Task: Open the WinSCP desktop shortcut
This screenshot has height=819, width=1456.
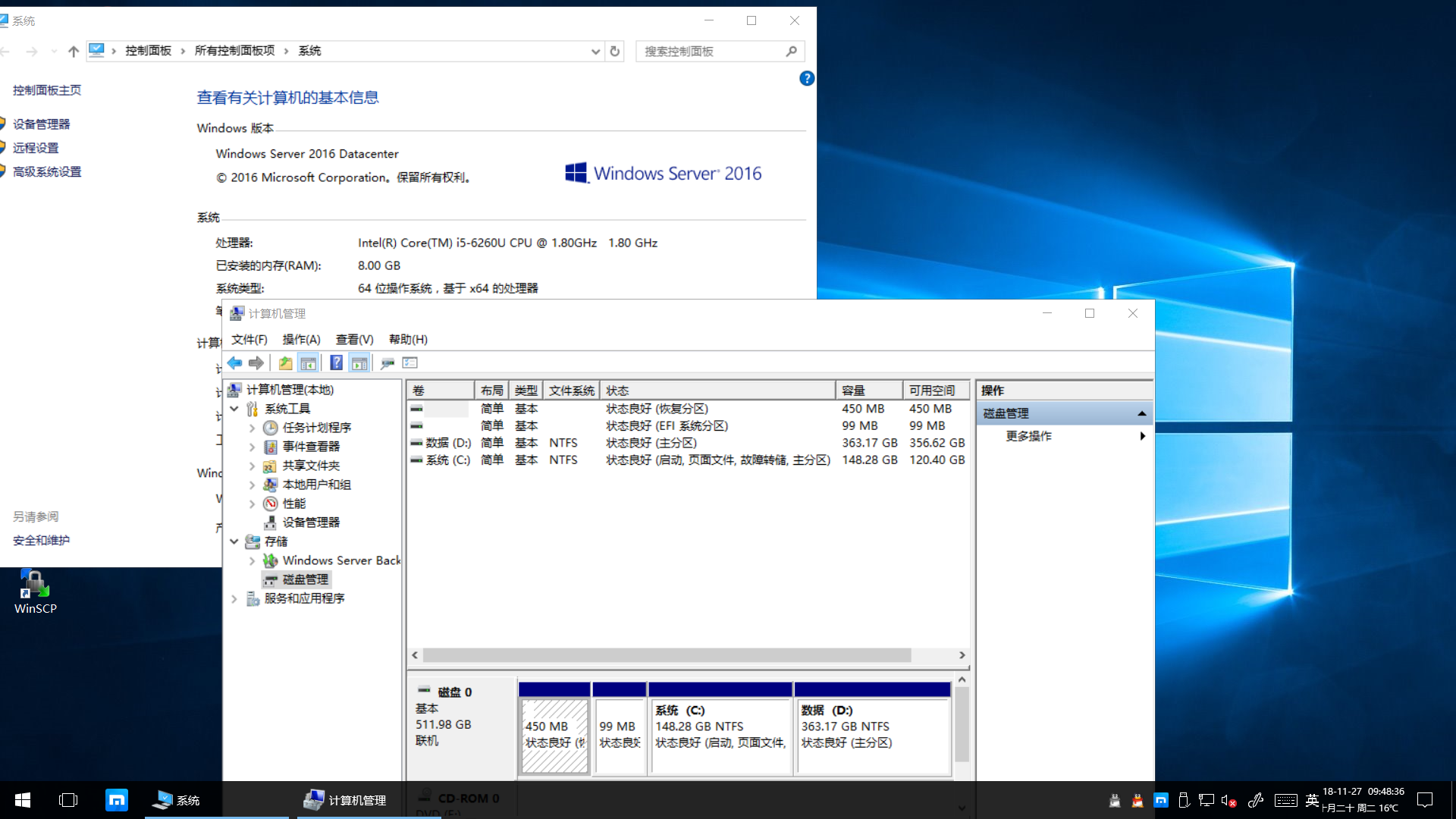Action: click(35, 591)
